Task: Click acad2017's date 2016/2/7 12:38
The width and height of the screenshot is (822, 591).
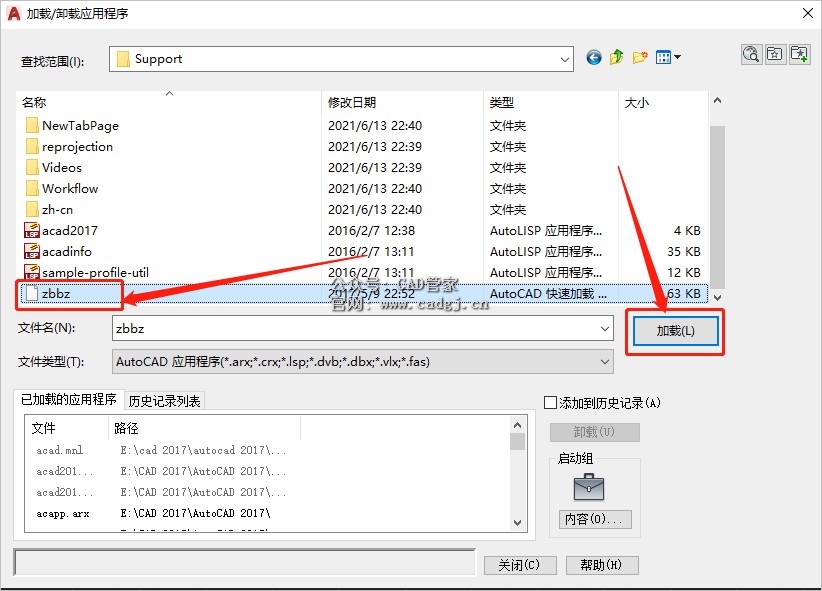Action: 371,231
